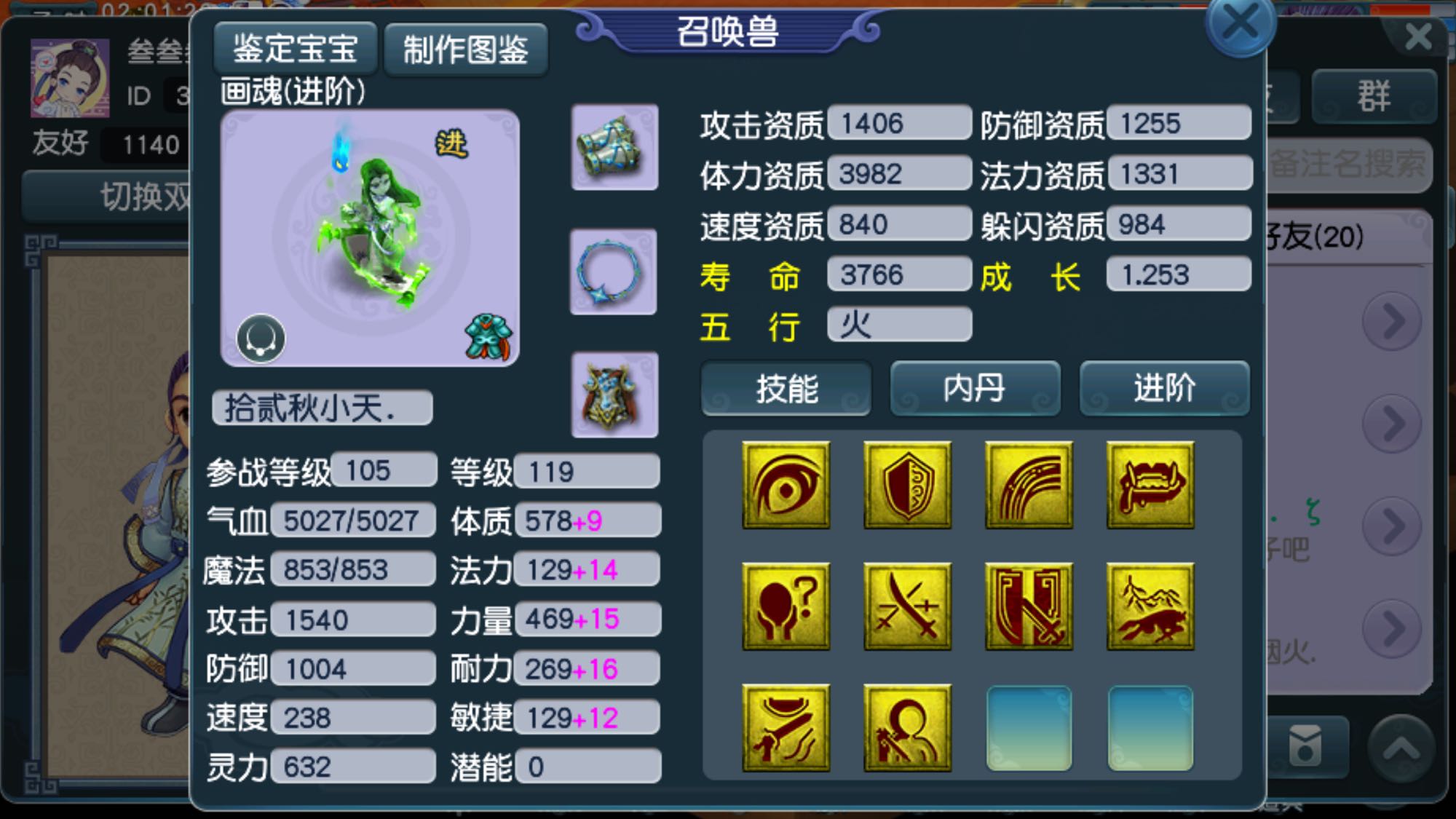Expand the third friend entry chevron
This screenshot has width=1456, height=819.
pyautogui.click(x=1391, y=526)
